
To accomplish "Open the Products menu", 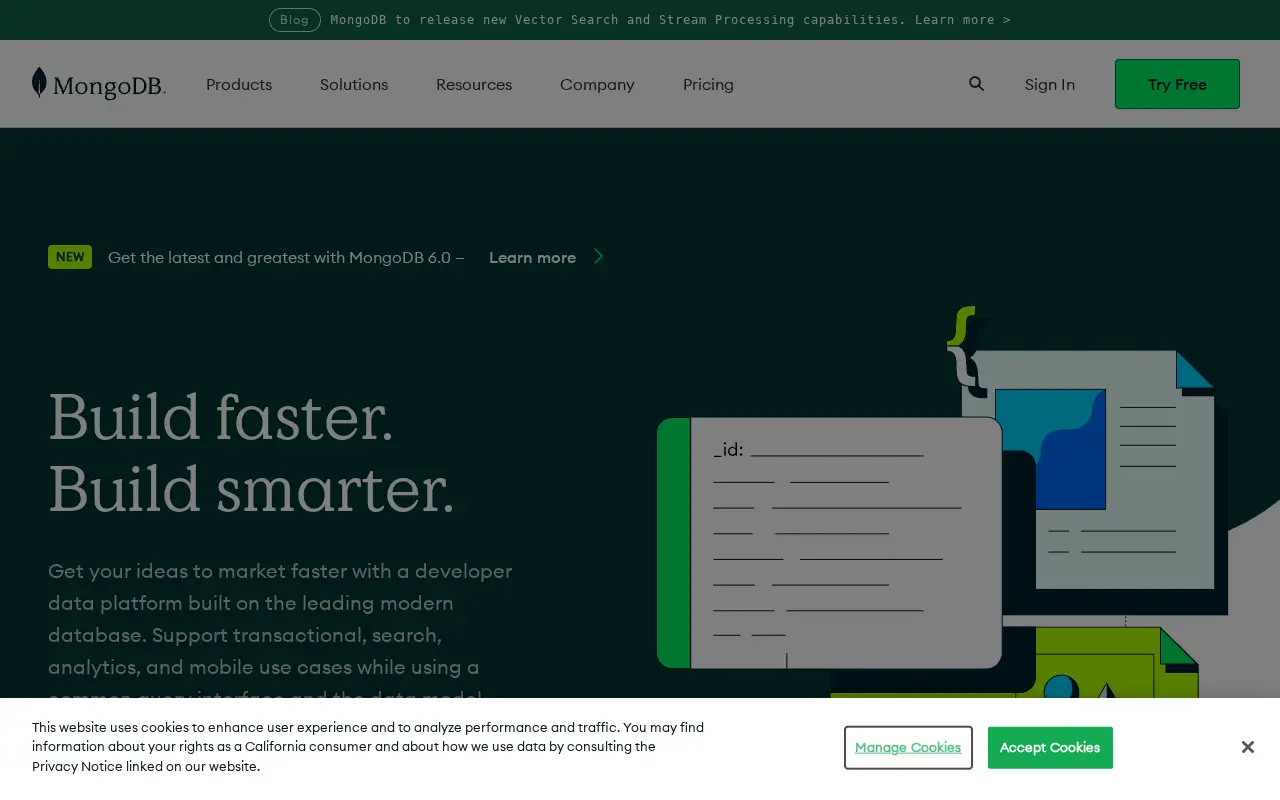I will [239, 84].
